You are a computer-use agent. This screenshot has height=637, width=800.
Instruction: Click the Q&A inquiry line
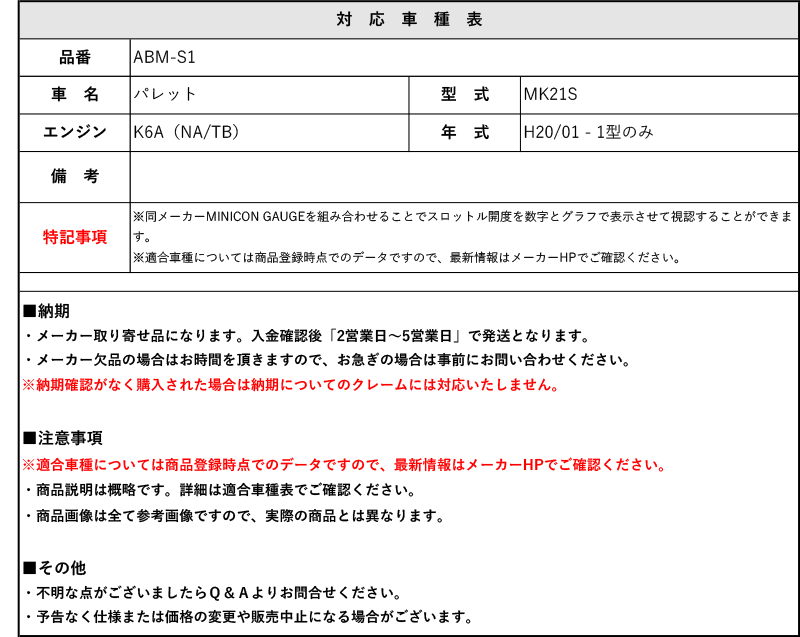(x=211, y=592)
